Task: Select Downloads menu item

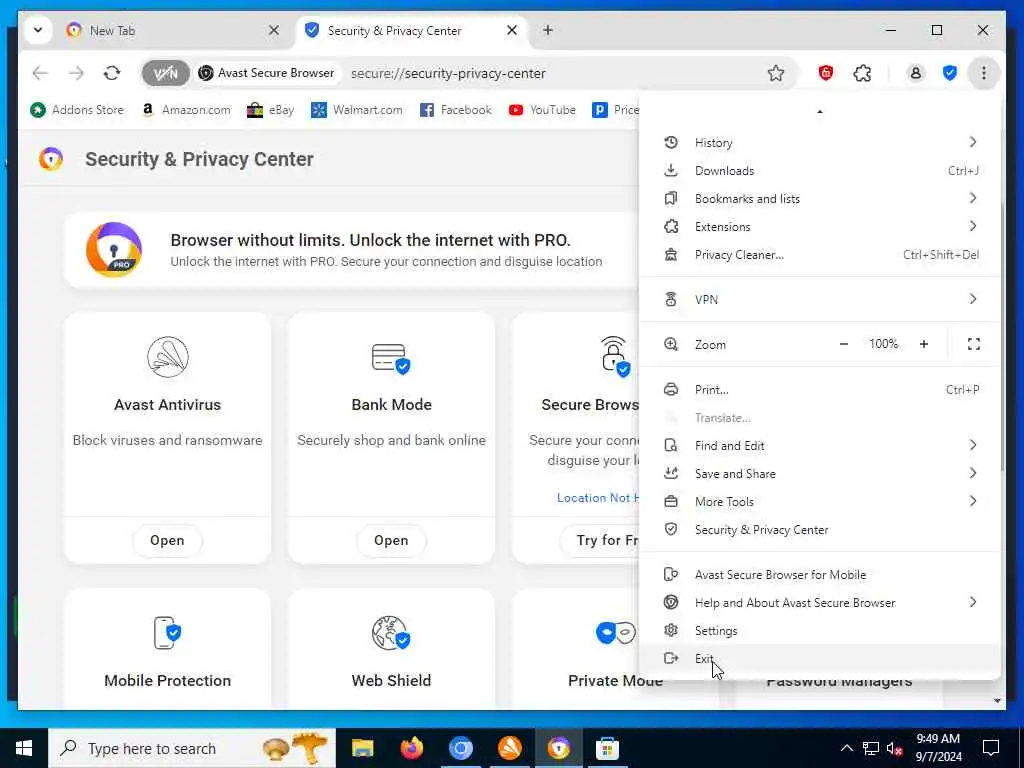Action: click(820, 170)
